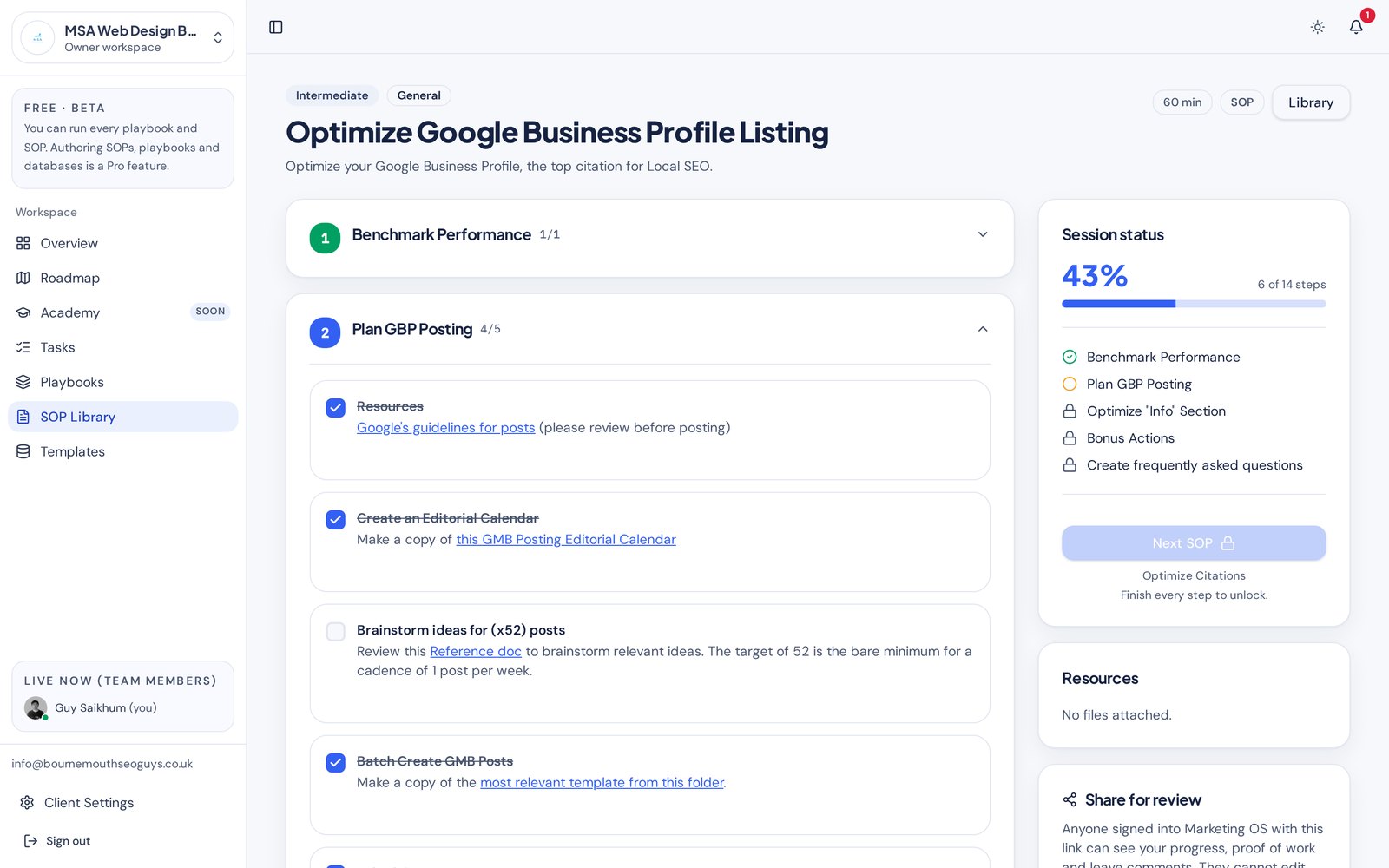This screenshot has width=1389, height=868.
Task: Click the Templates database icon
Action: pyautogui.click(x=23, y=451)
